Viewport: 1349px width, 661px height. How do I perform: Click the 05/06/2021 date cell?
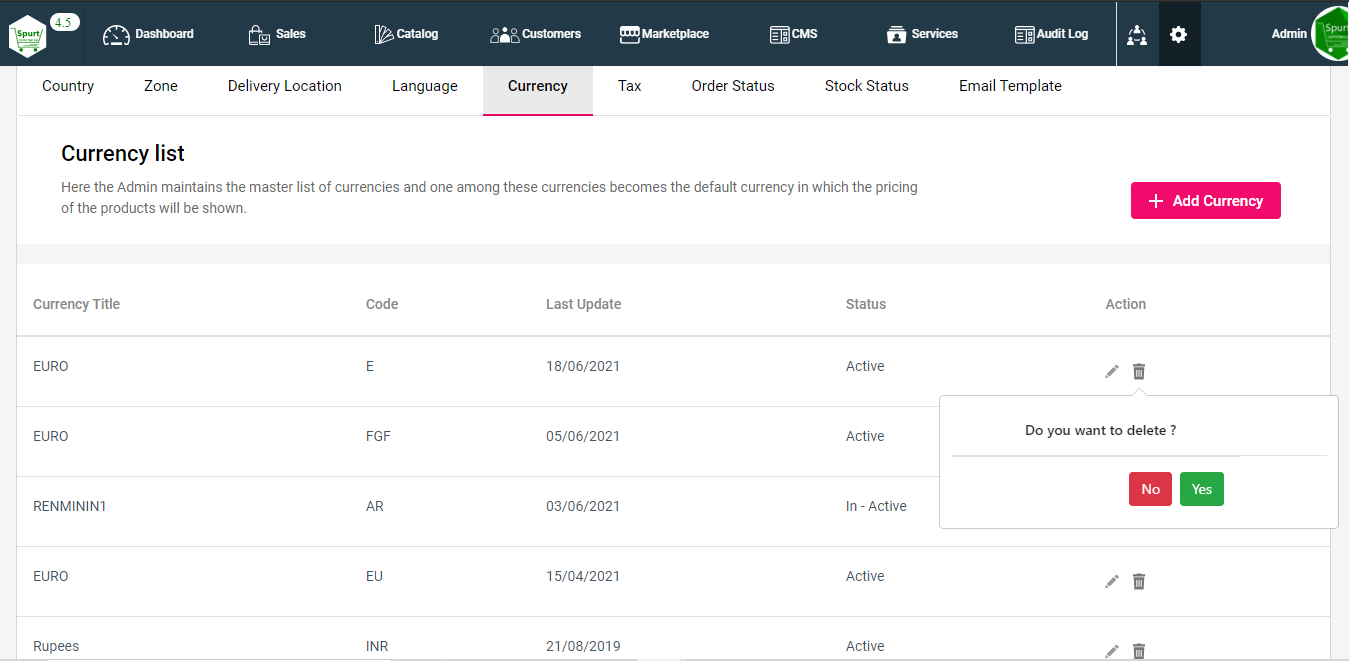583,436
